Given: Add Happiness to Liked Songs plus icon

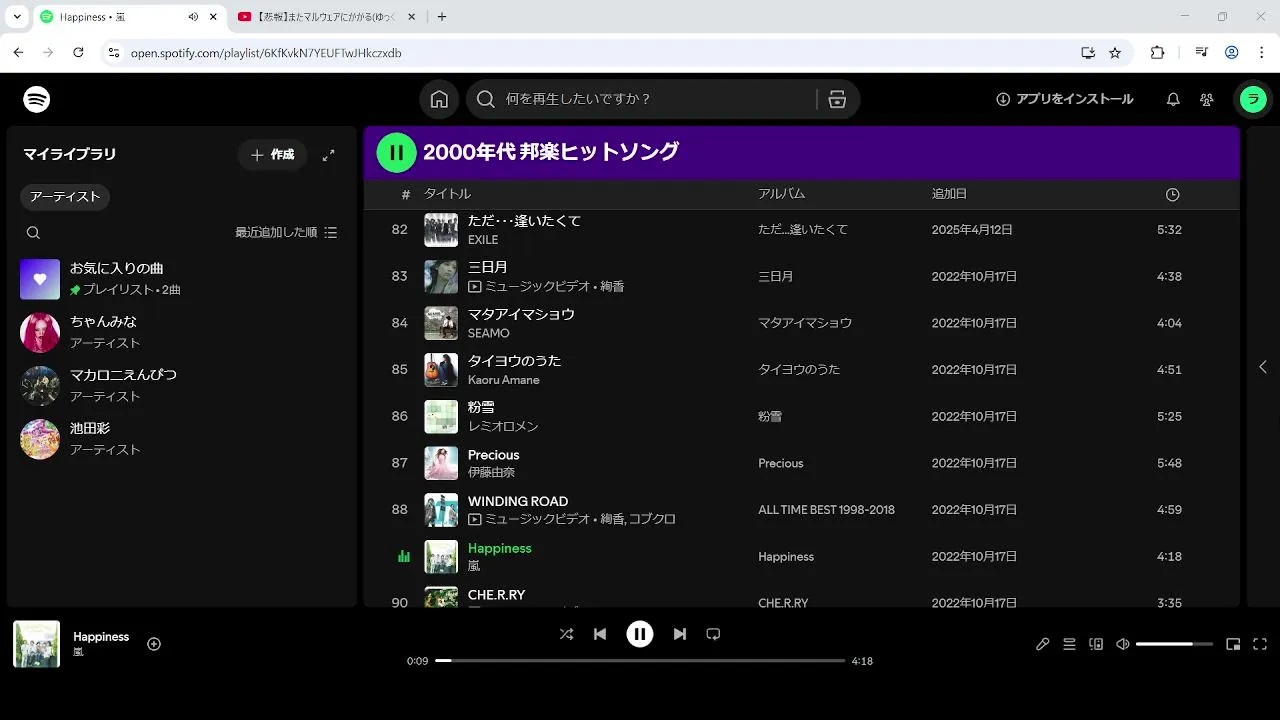Looking at the screenshot, I should [154, 644].
